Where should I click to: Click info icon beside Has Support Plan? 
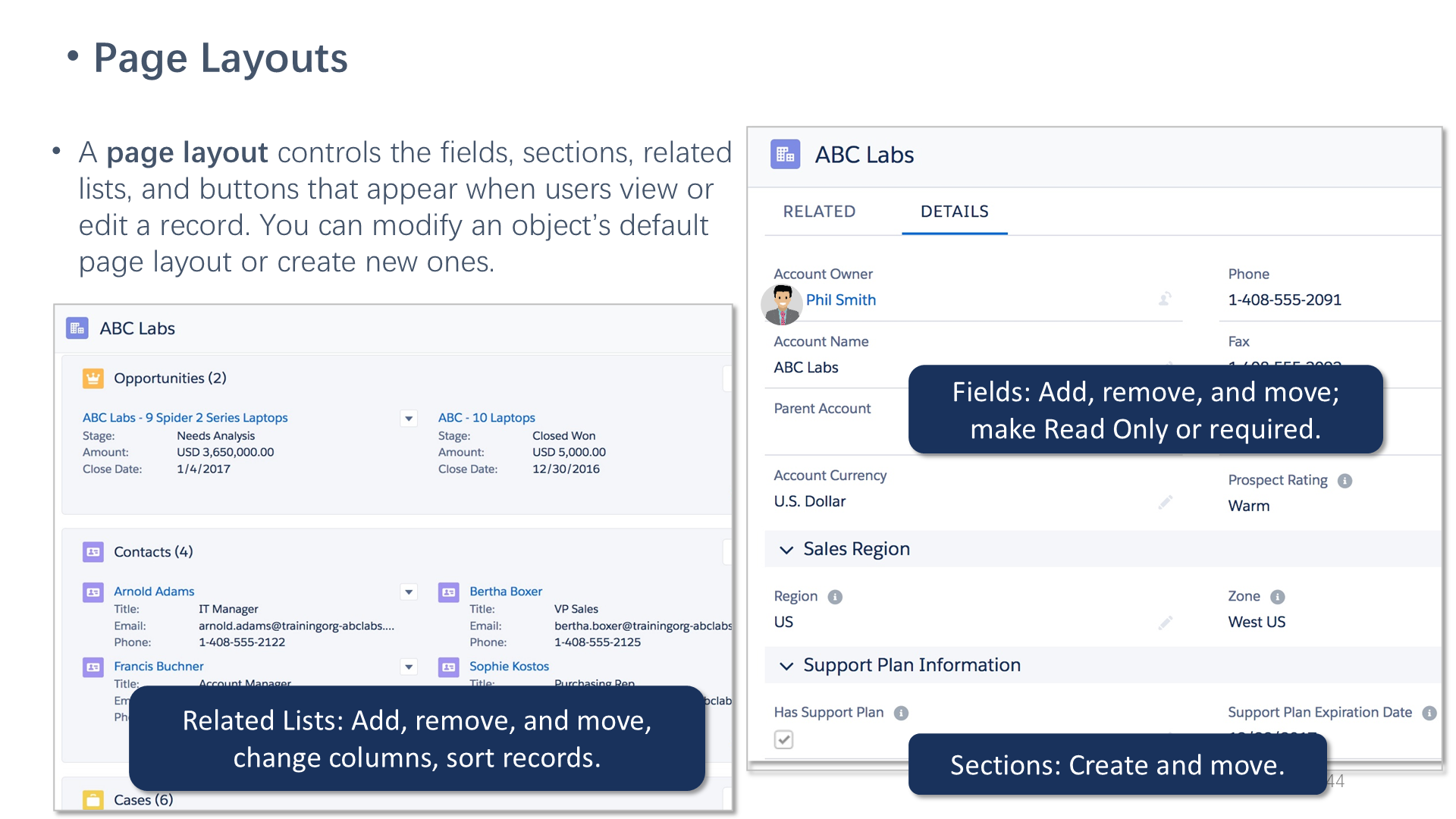[901, 713]
